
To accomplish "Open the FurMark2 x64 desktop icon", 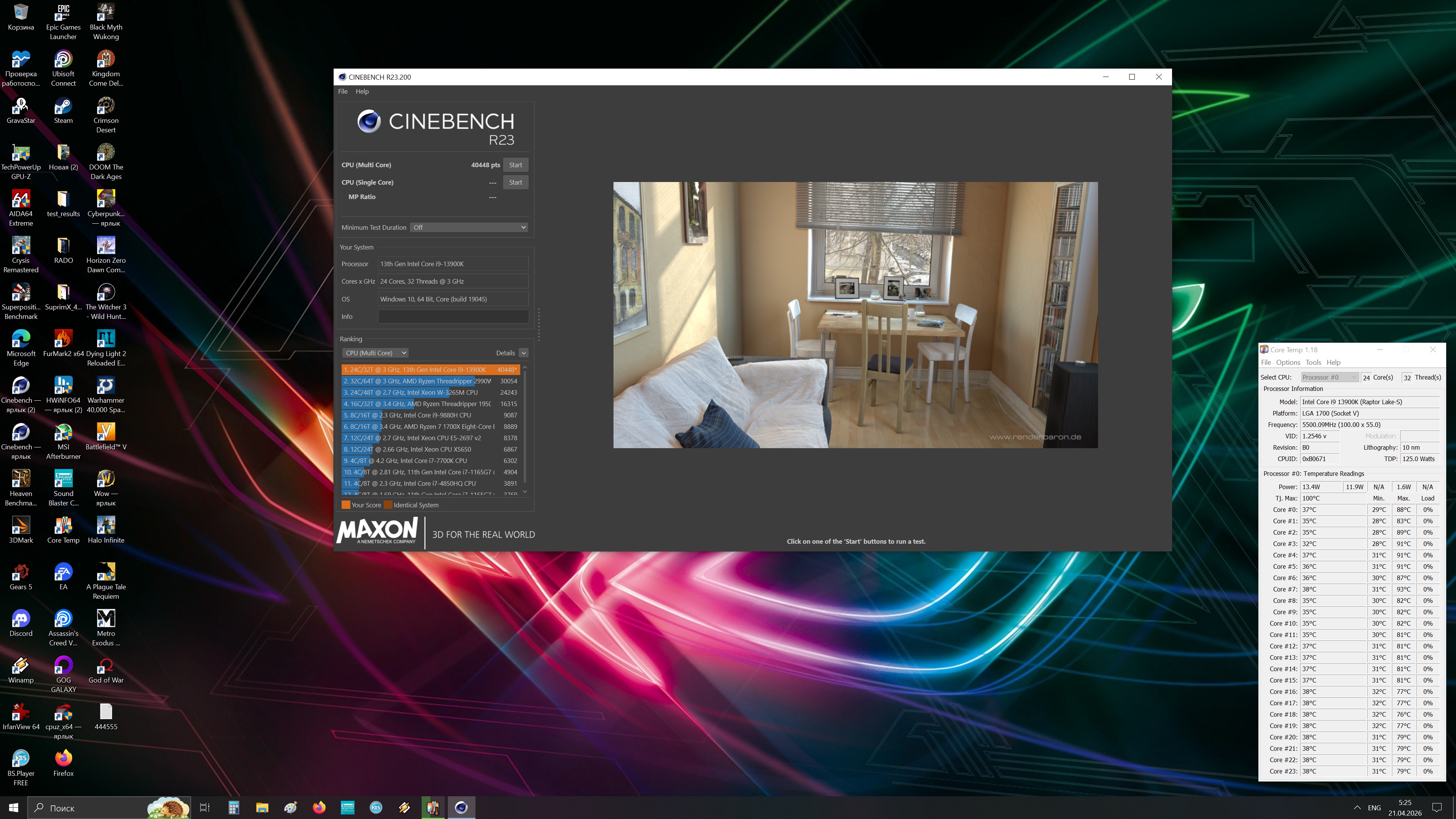I will 63,339.
